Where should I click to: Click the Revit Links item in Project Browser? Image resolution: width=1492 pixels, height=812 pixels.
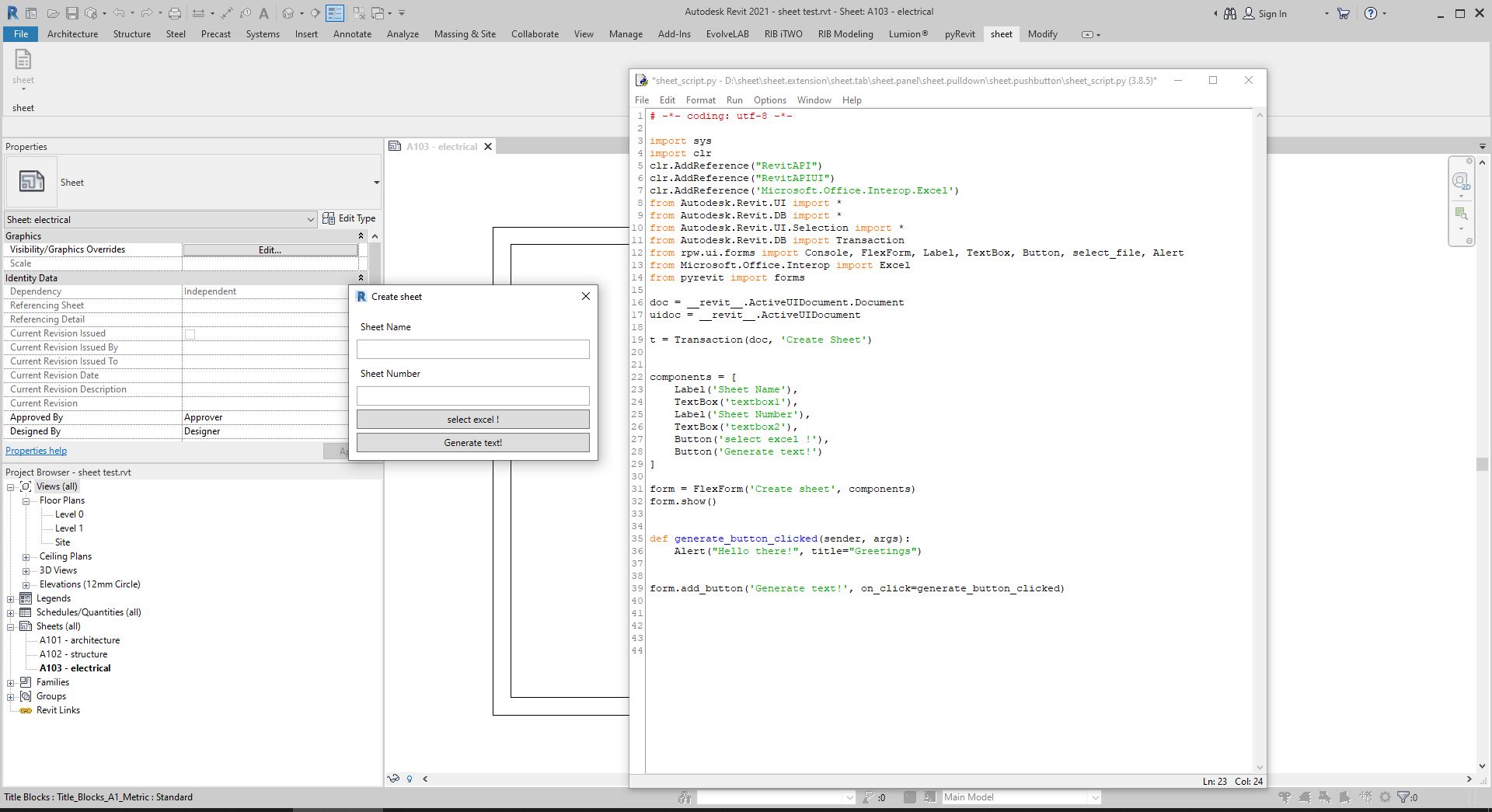(58, 711)
